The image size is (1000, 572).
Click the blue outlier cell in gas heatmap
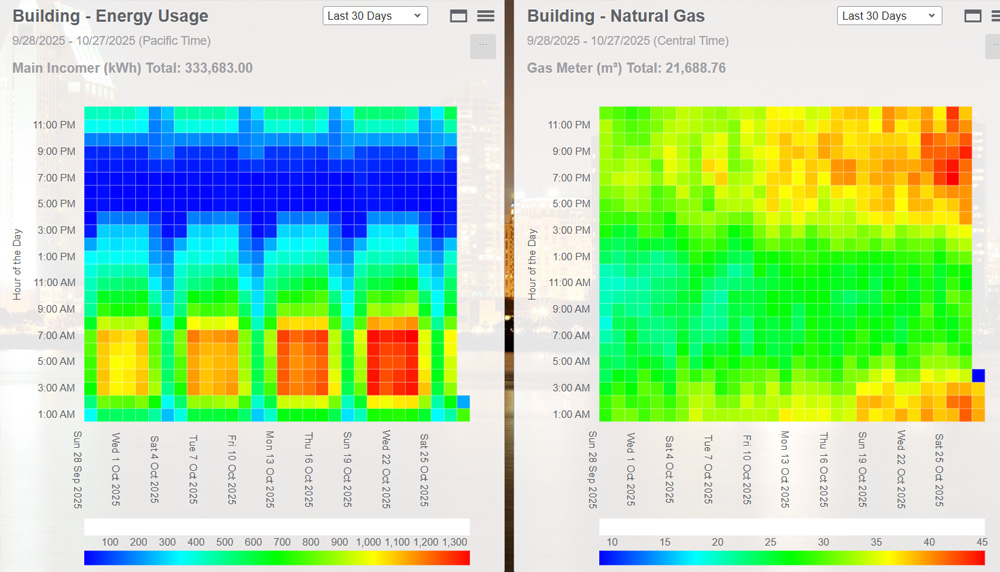click(x=978, y=376)
